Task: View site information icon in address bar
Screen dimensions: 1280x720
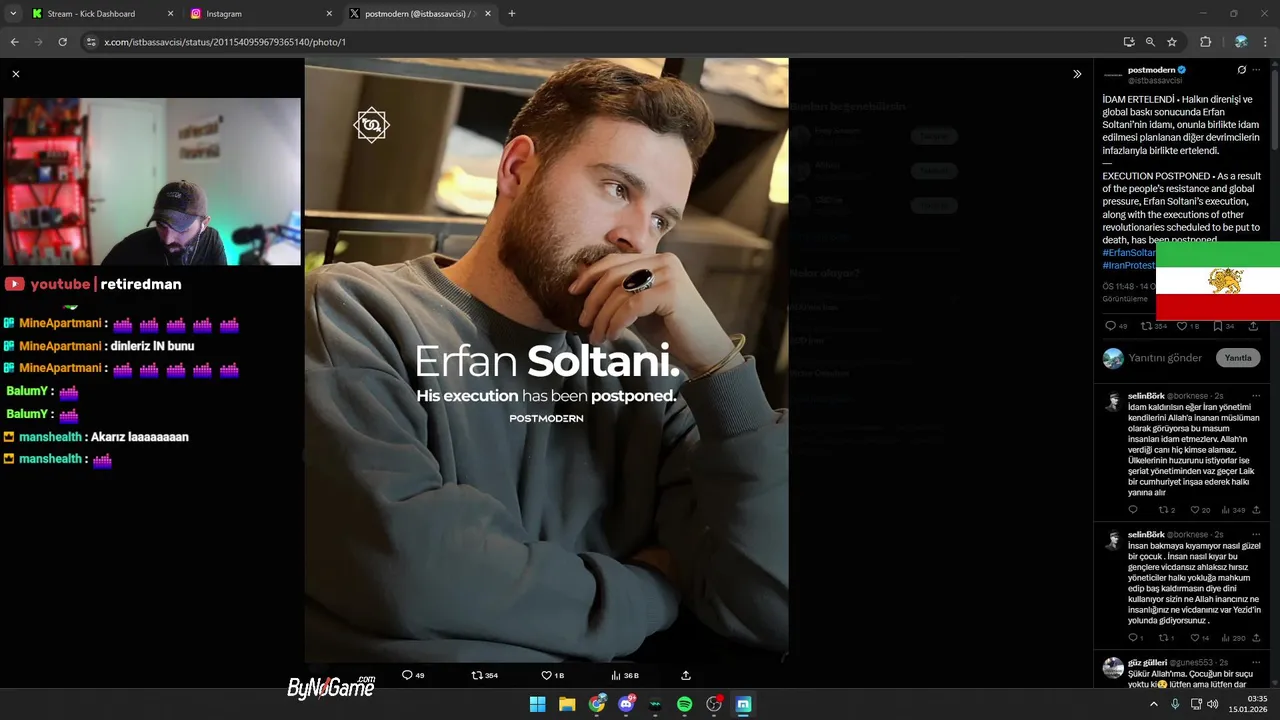Action: pos(91,42)
